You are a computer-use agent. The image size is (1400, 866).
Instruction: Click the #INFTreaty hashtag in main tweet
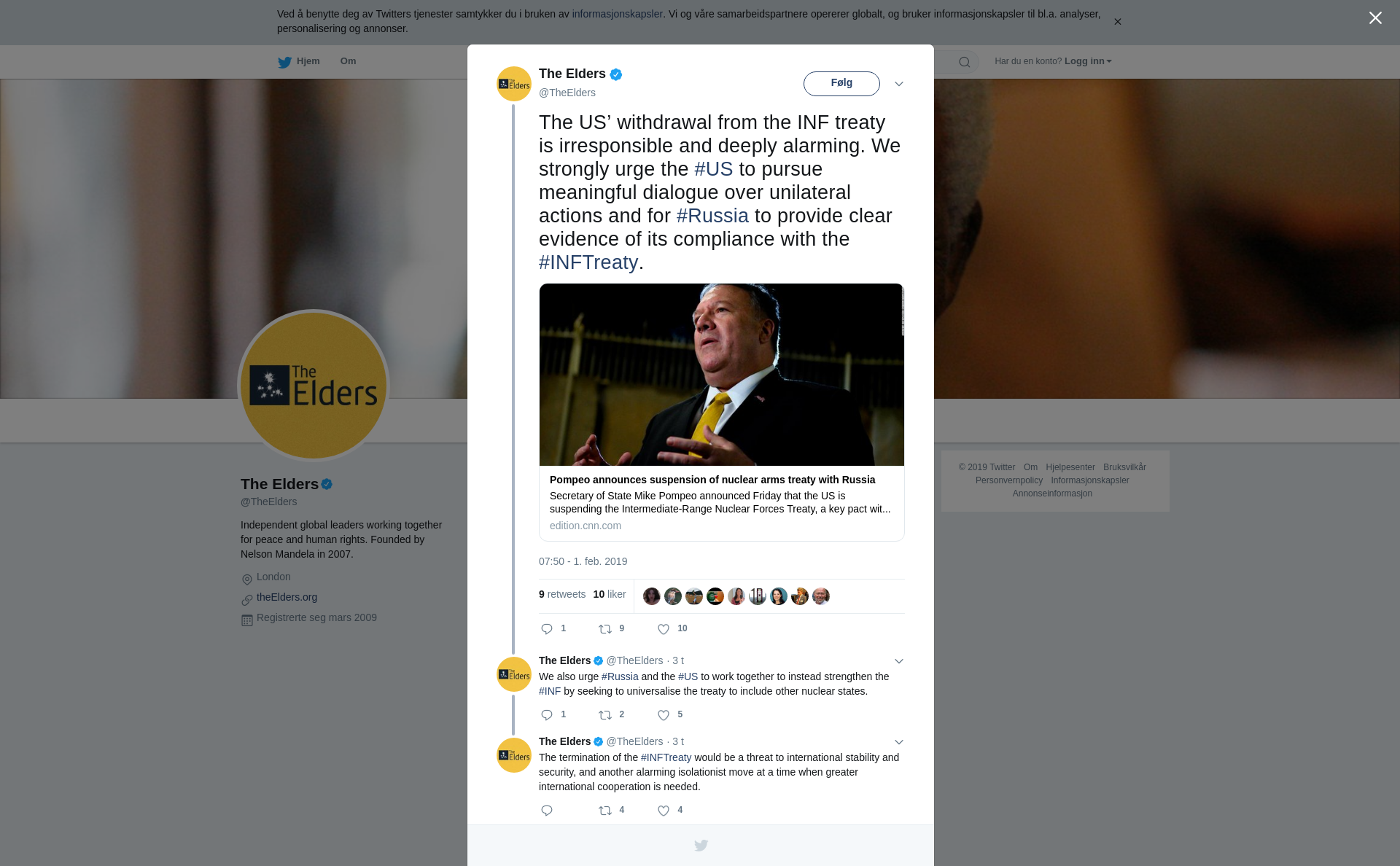[x=588, y=262]
